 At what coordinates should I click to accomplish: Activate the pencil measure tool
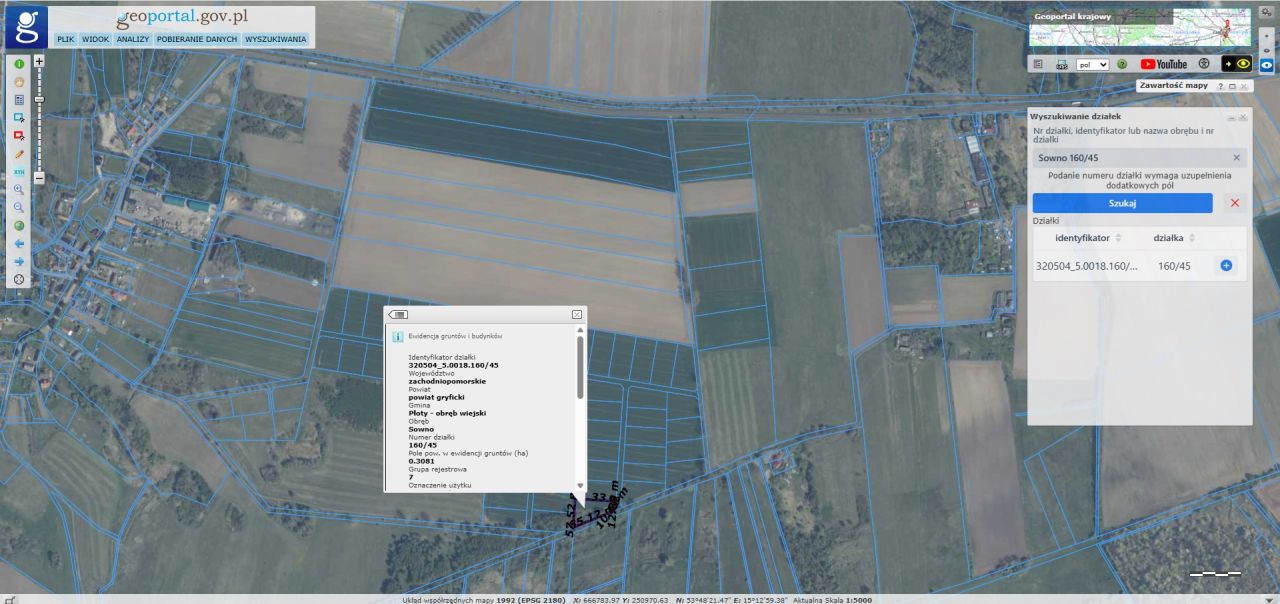(x=19, y=154)
